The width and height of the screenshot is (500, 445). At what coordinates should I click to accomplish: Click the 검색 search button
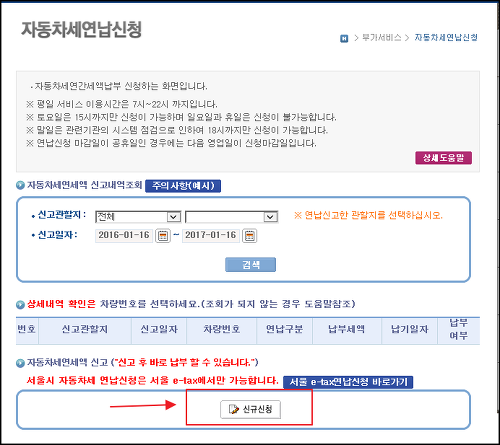(250, 265)
